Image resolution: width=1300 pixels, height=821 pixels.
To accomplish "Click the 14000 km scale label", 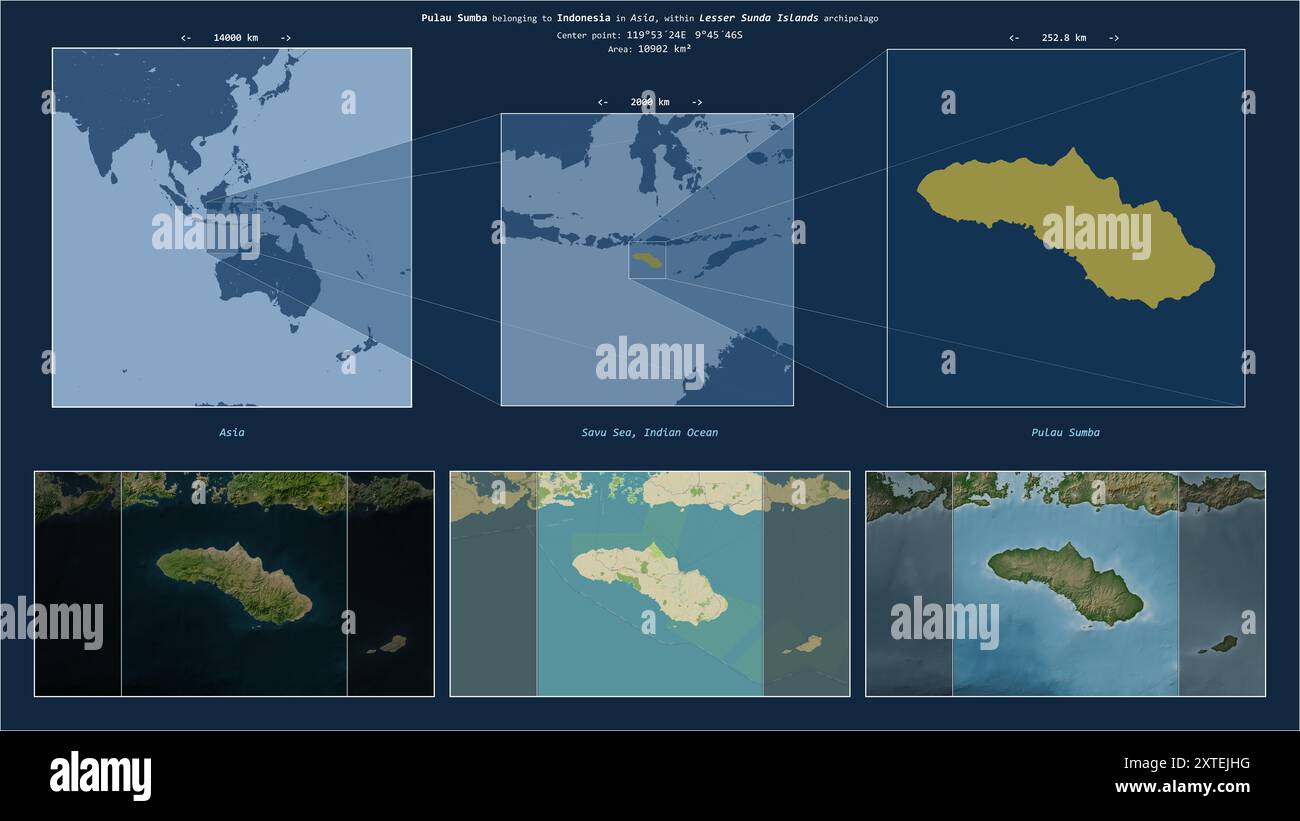I will (x=236, y=38).
